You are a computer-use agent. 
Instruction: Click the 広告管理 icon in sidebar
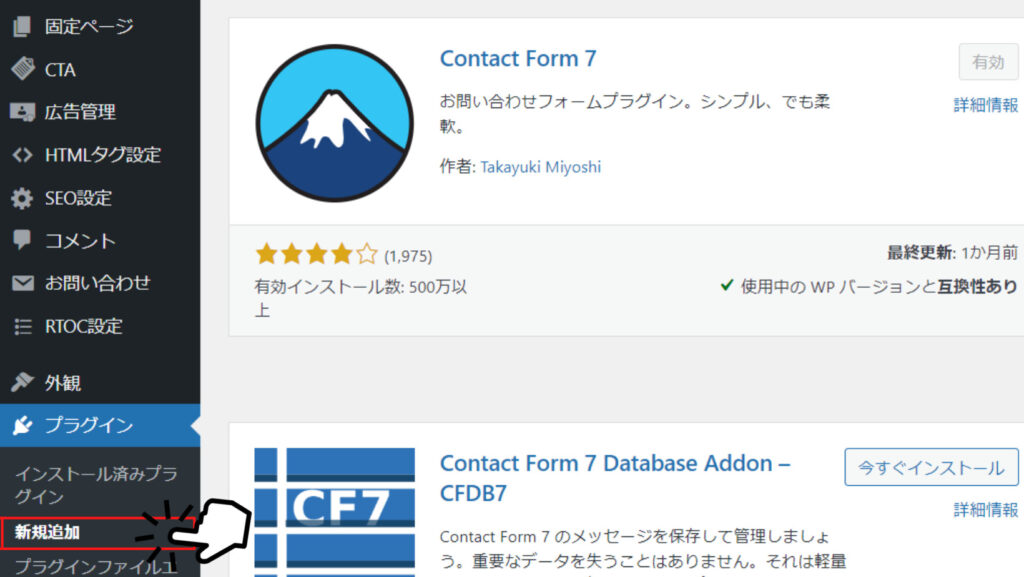tap(22, 112)
